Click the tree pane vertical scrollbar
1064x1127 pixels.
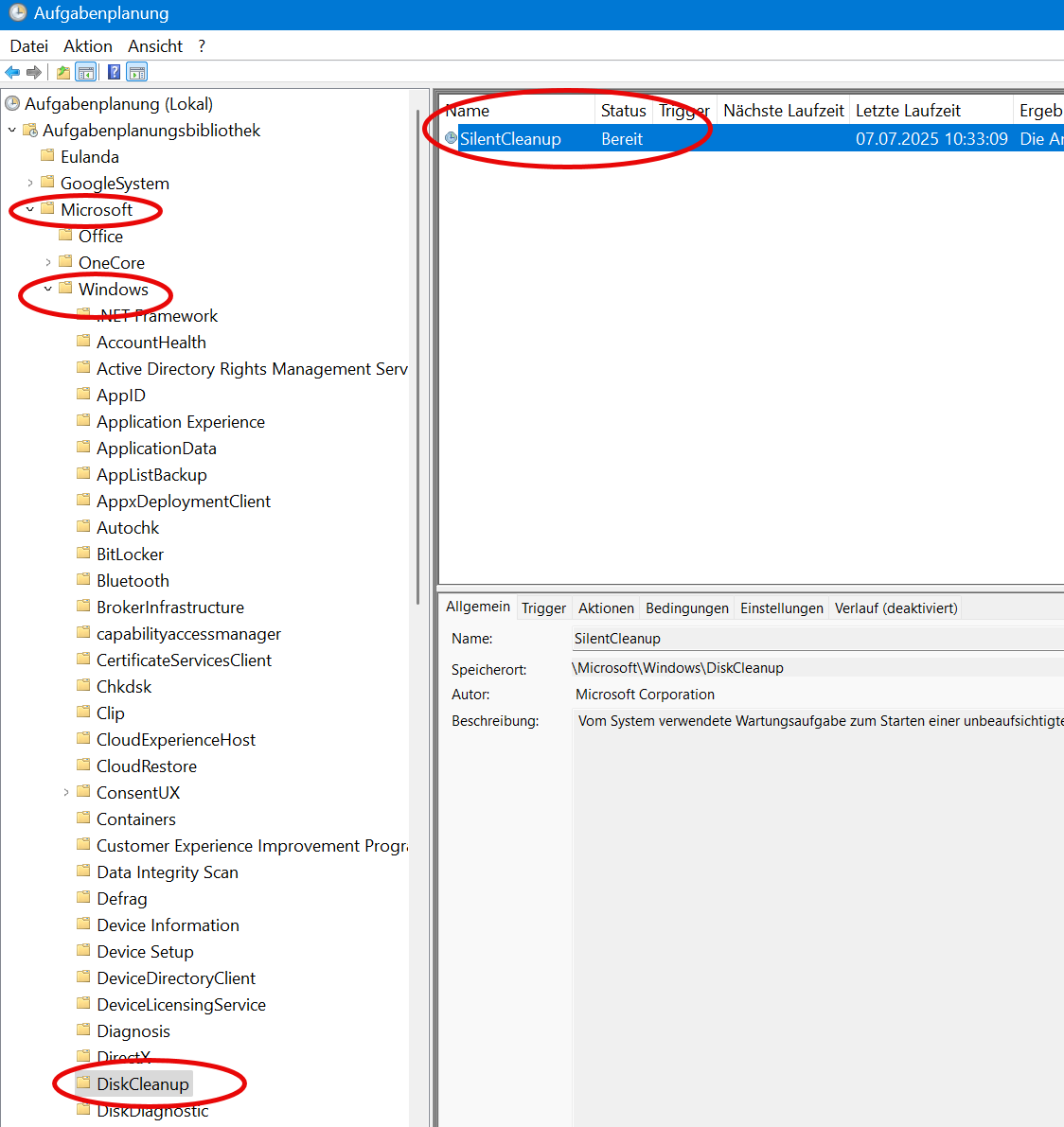[x=418, y=358]
